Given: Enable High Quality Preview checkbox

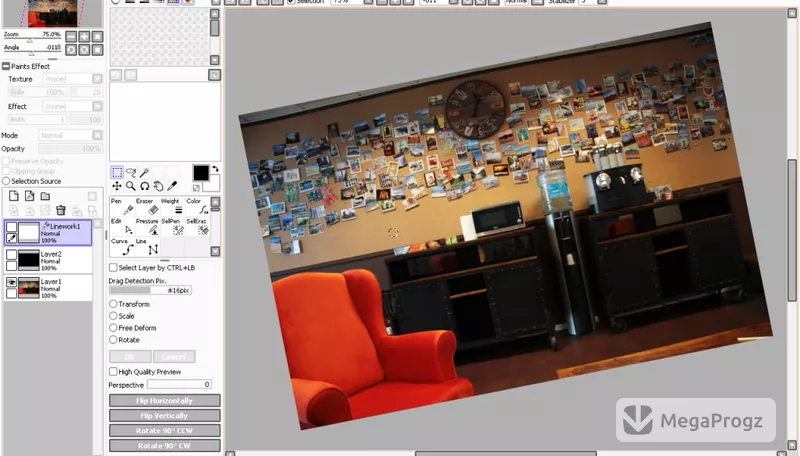Looking at the screenshot, I should pyautogui.click(x=113, y=371).
